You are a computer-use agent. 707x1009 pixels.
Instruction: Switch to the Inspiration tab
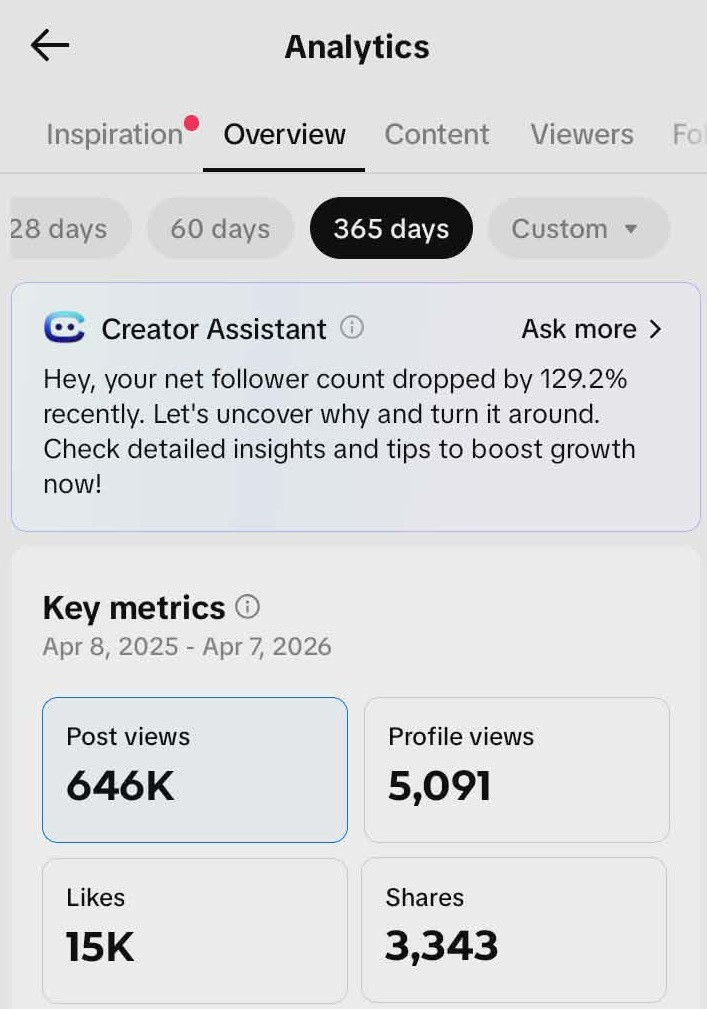tap(114, 135)
